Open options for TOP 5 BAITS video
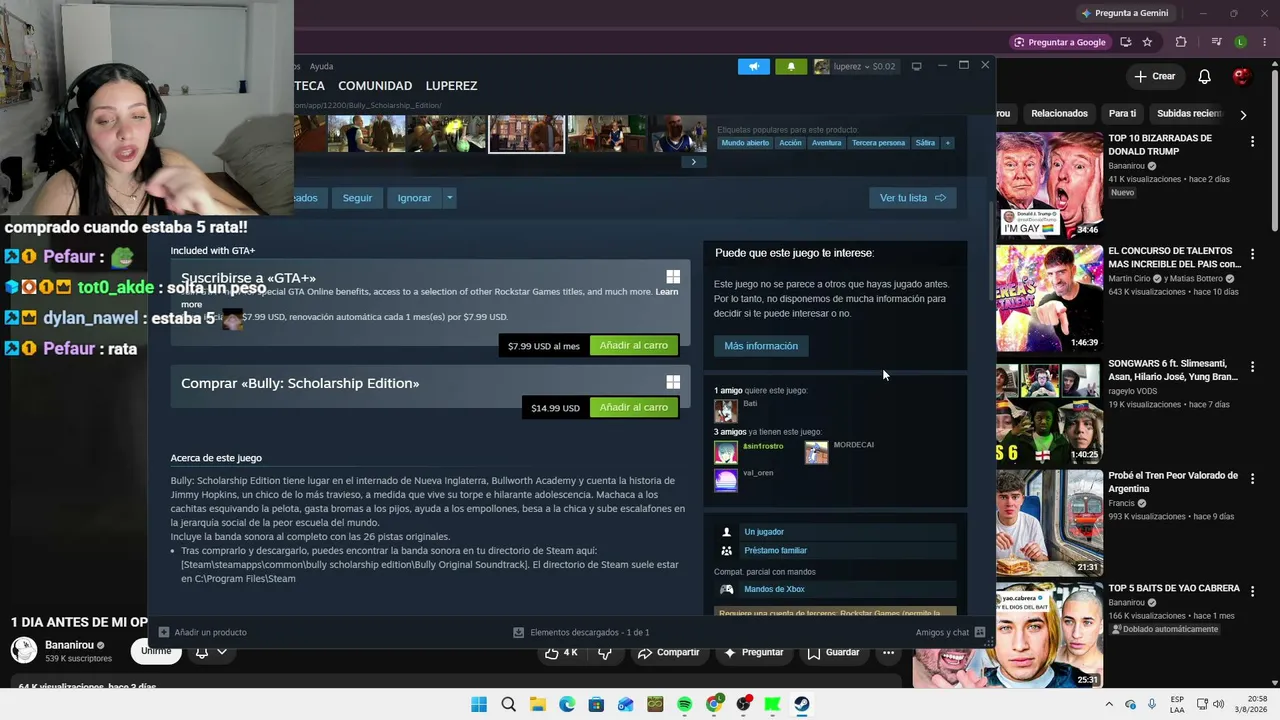 click(1252, 592)
